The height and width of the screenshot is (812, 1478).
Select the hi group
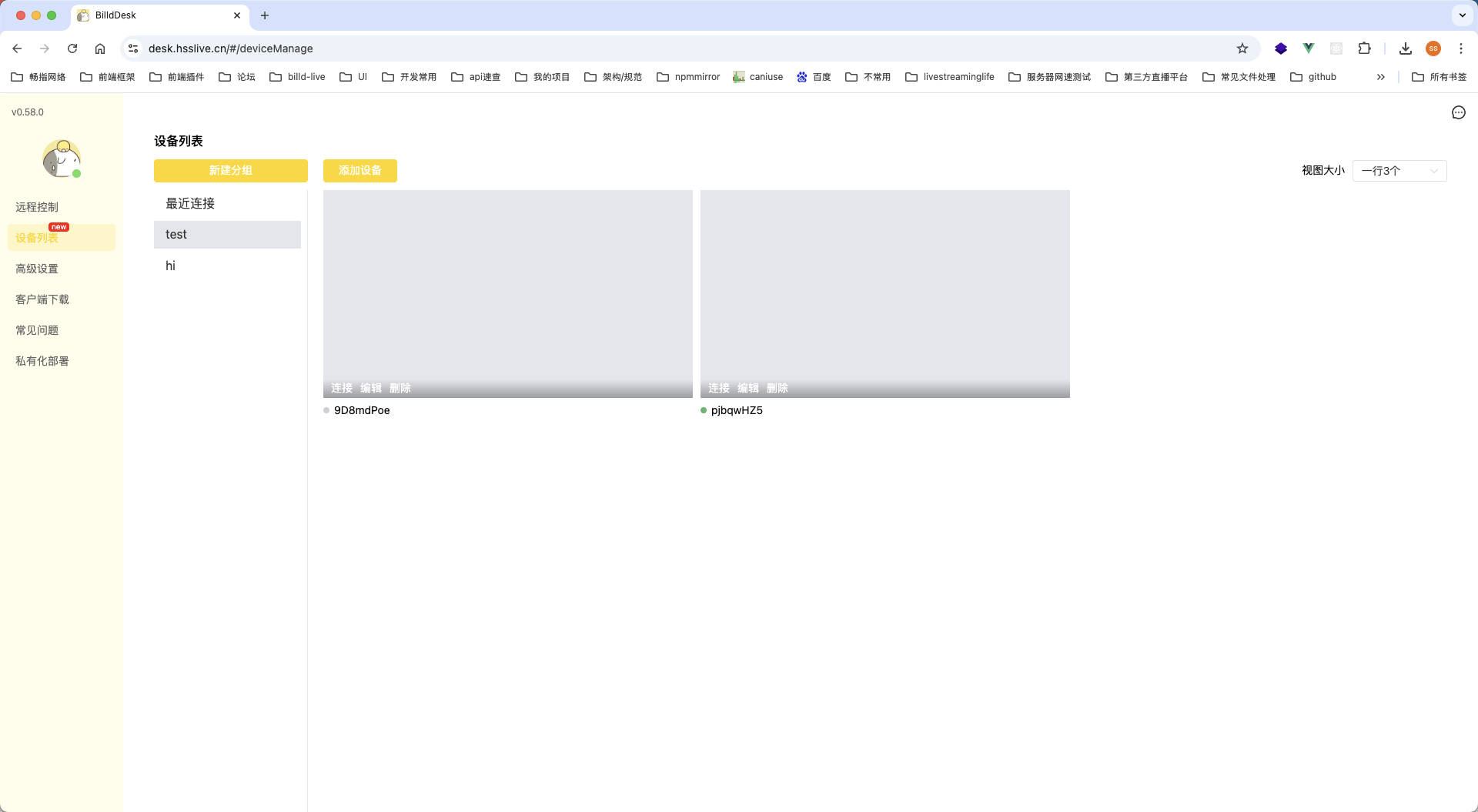(x=227, y=266)
